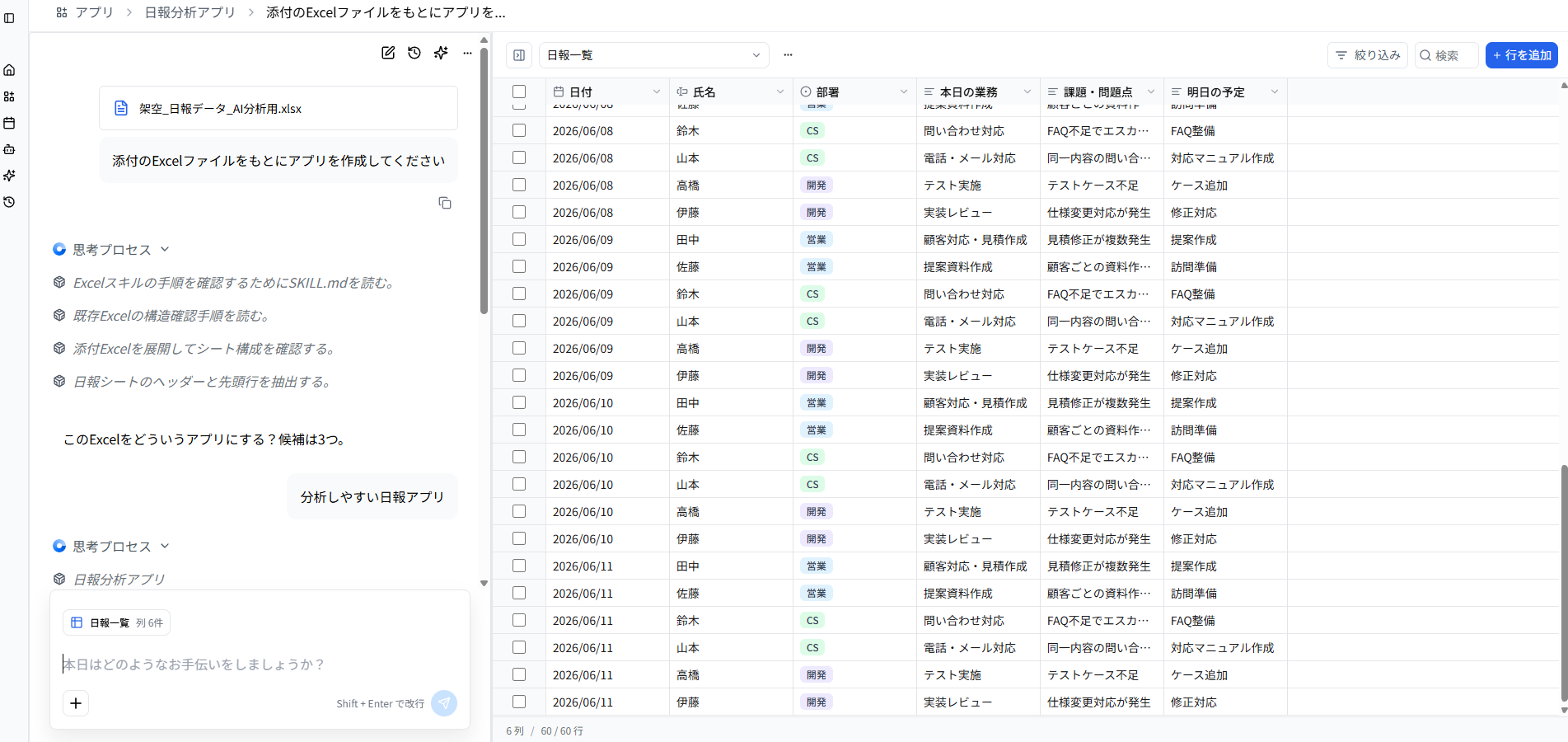The height and width of the screenshot is (742, 1568).
Task: Check the 2026/06/09 伊藤 row
Action: 519,375
